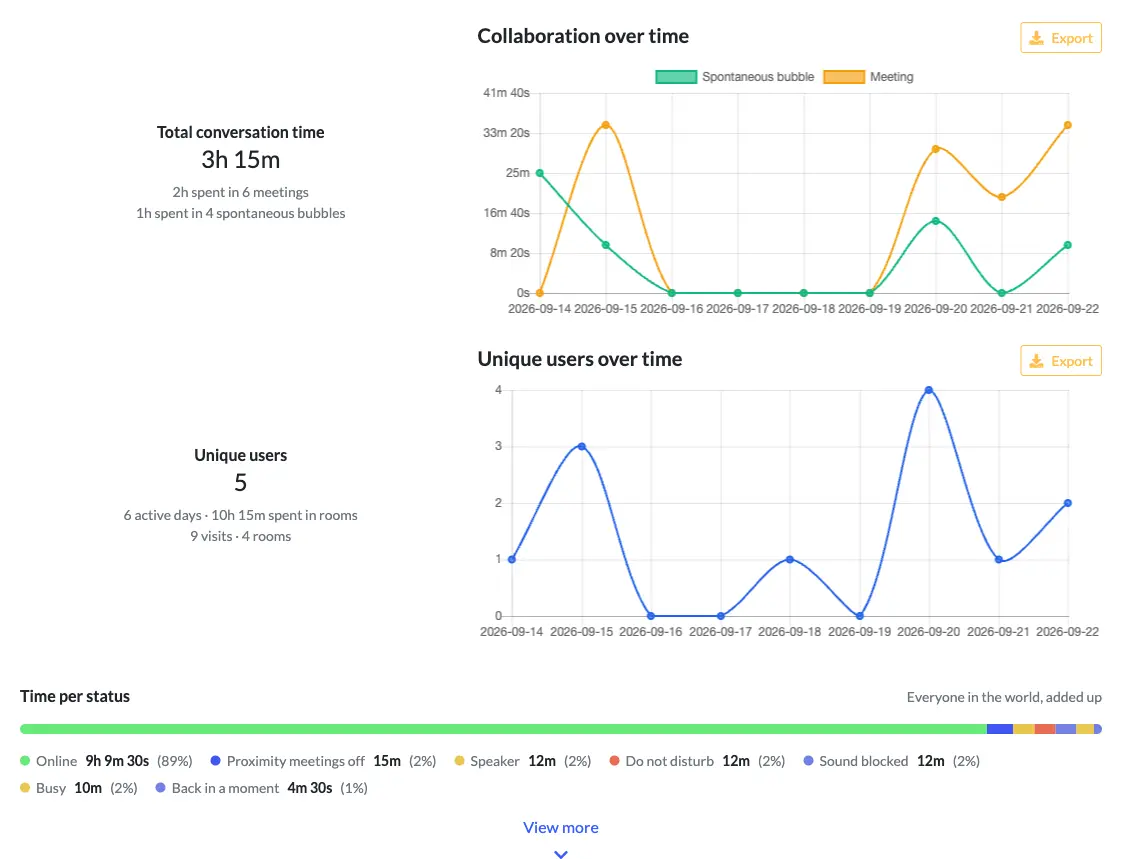Click '2h spent in 6 meetings' text
The image size is (1122, 859).
[x=240, y=192]
